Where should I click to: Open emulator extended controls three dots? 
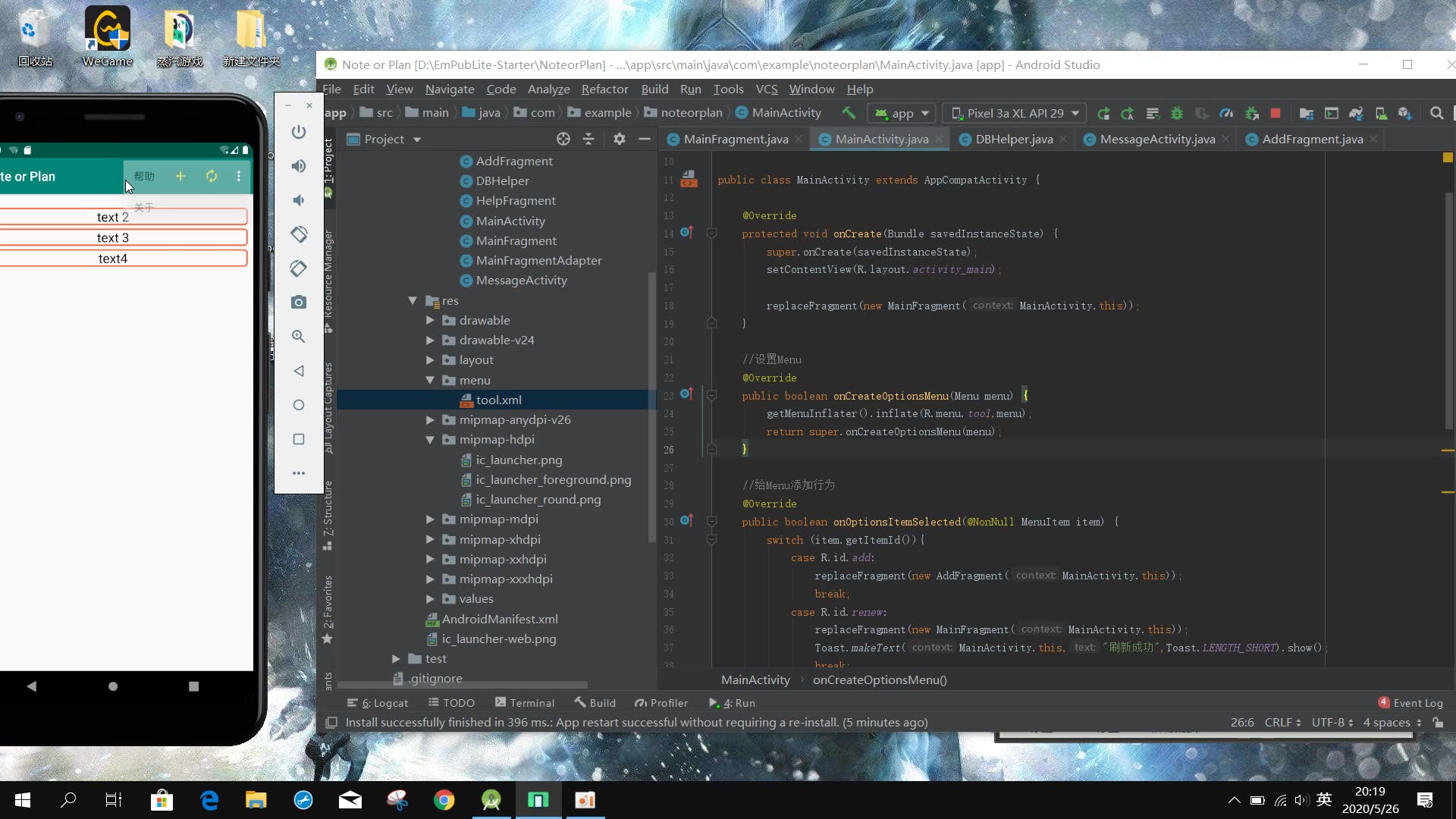299,473
